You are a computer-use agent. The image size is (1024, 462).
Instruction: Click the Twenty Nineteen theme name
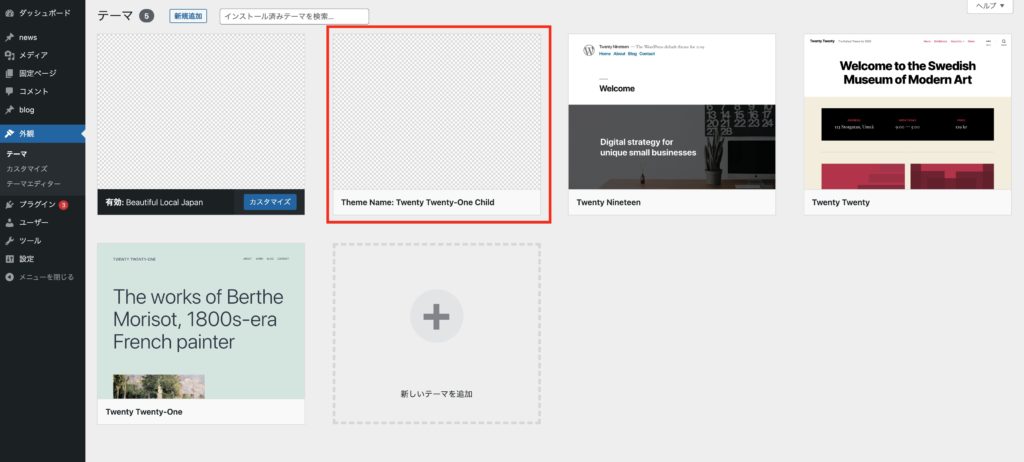coord(608,203)
